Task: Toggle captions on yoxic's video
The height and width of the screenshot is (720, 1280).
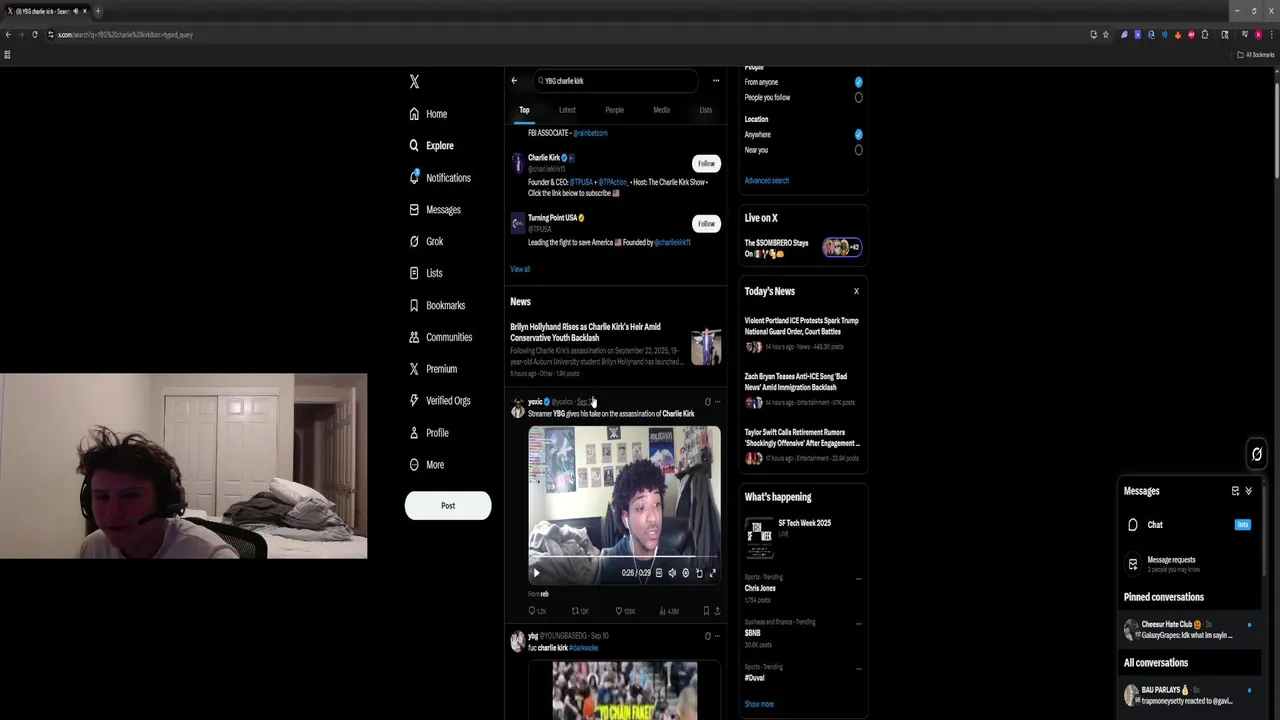Action: click(658, 573)
